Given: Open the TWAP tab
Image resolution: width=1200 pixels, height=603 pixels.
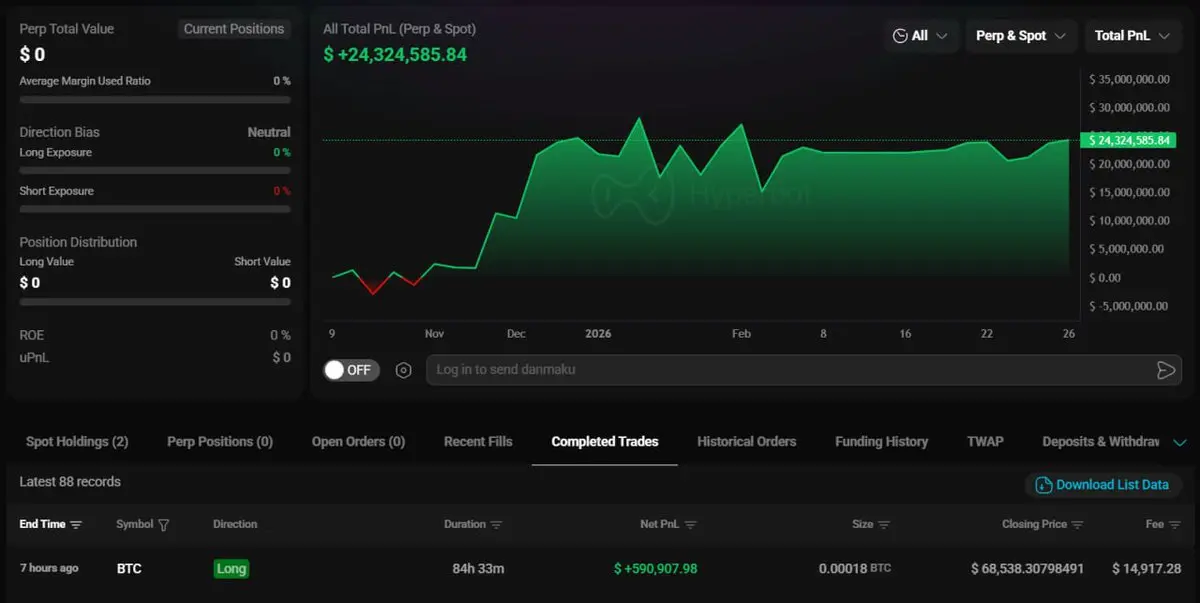Looking at the screenshot, I should pos(985,441).
